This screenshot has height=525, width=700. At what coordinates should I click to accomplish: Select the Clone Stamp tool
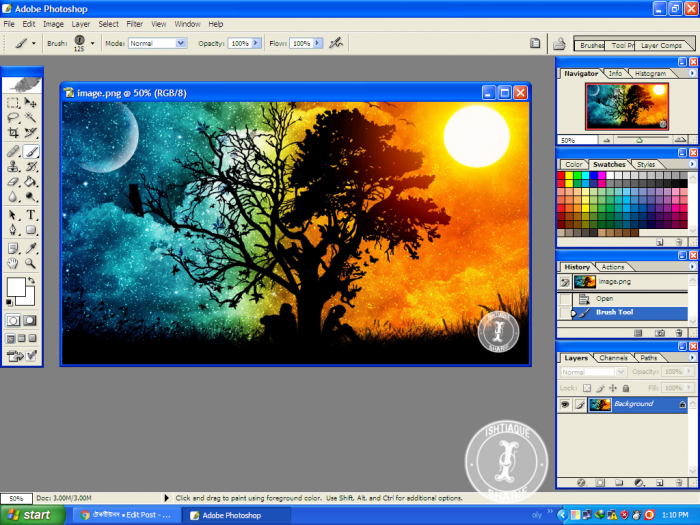click(13, 167)
